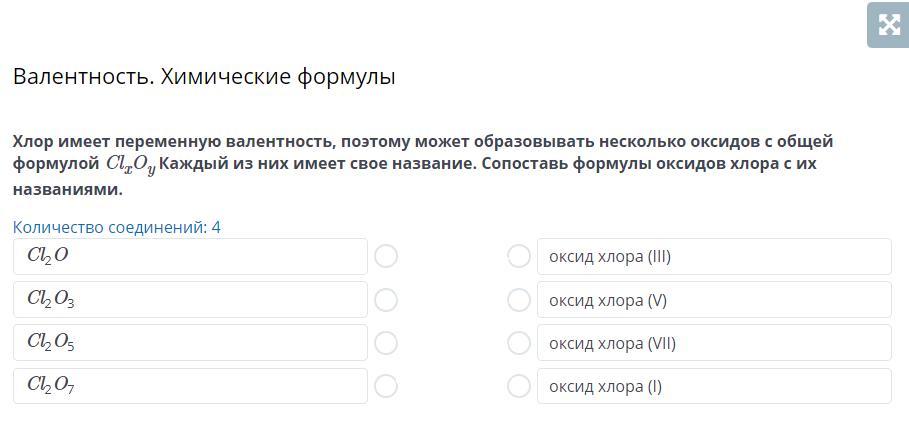The image size is (909, 426).
Task: Click the Валентность. Химические формулы heading
Action: point(204,77)
